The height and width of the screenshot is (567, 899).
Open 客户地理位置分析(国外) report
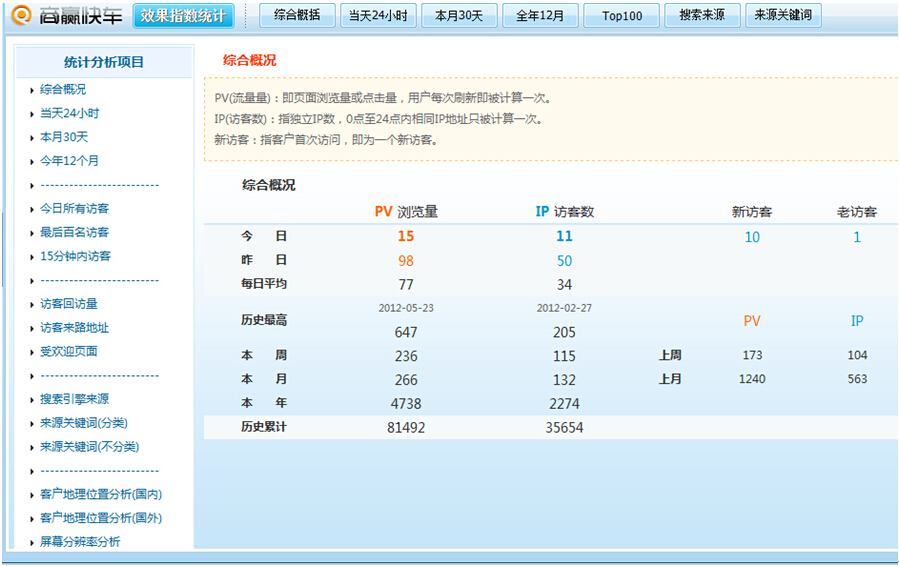[x=101, y=519]
